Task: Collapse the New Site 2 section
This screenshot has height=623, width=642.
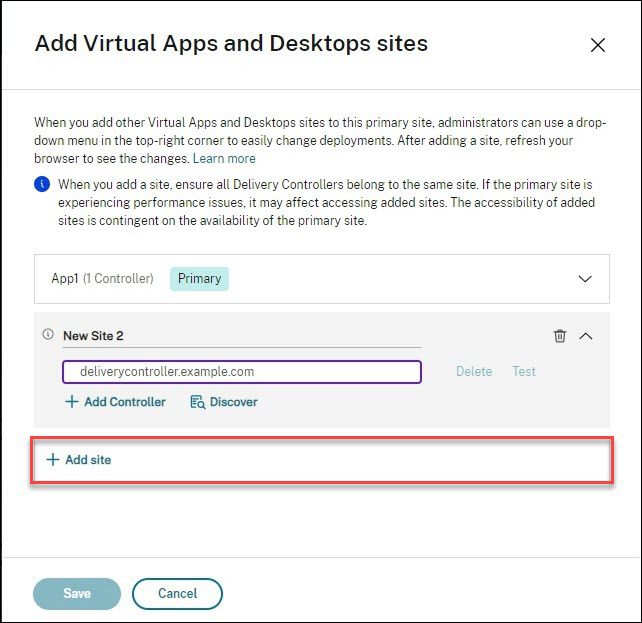Action: point(586,336)
